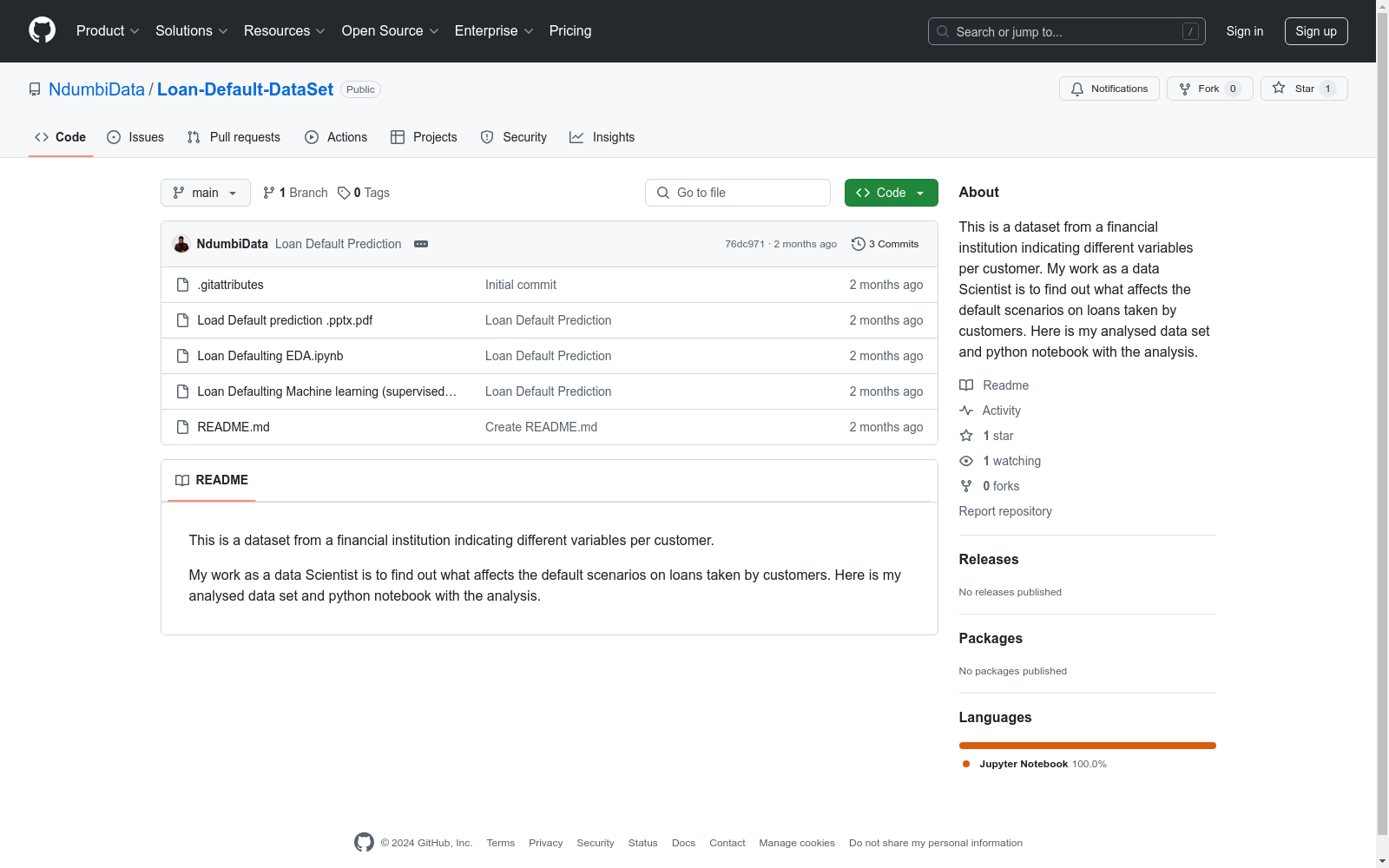The height and width of the screenshot is (868, 1389).
Task: Click the fork icon next to 0 forks
Action: pos(966,486)
